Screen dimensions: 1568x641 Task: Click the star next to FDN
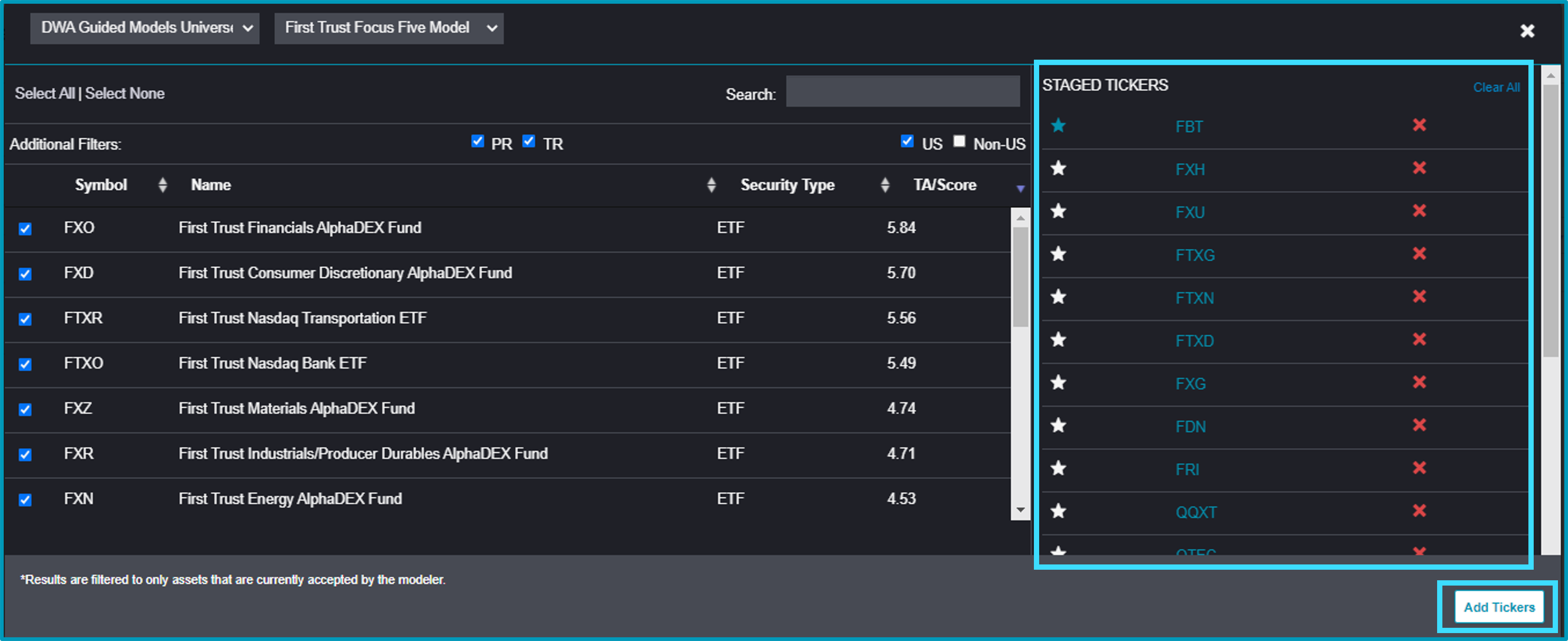1059,426
